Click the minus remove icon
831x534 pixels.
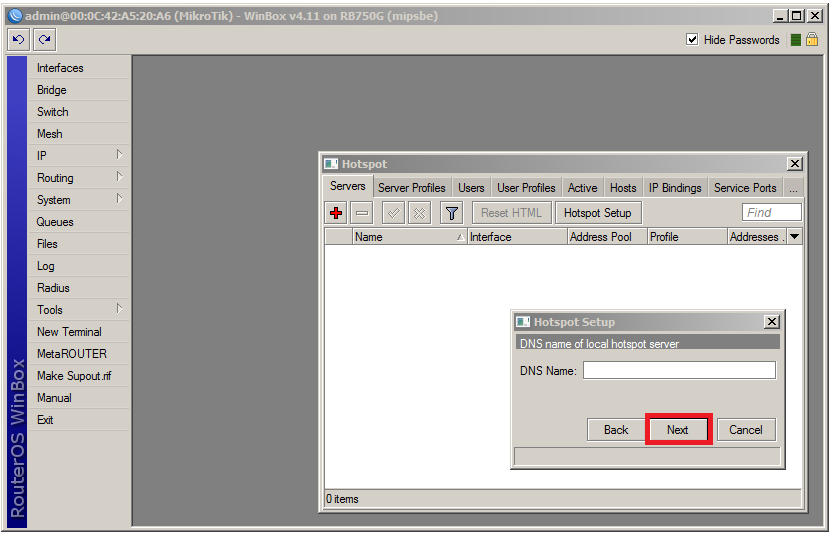pyautogui.click(x=362, y=213)
